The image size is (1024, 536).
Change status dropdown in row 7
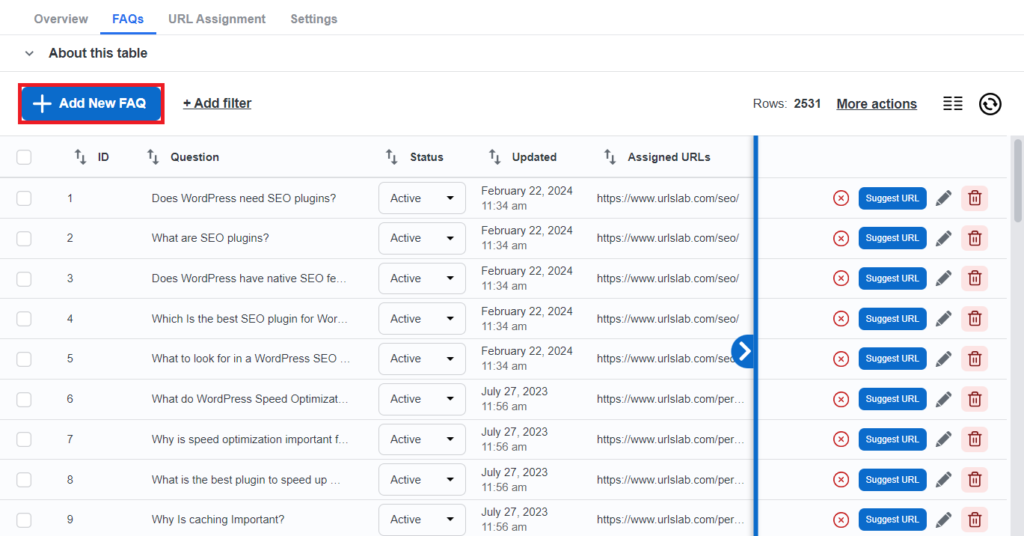pyautogui.click(x=422, y=439)
